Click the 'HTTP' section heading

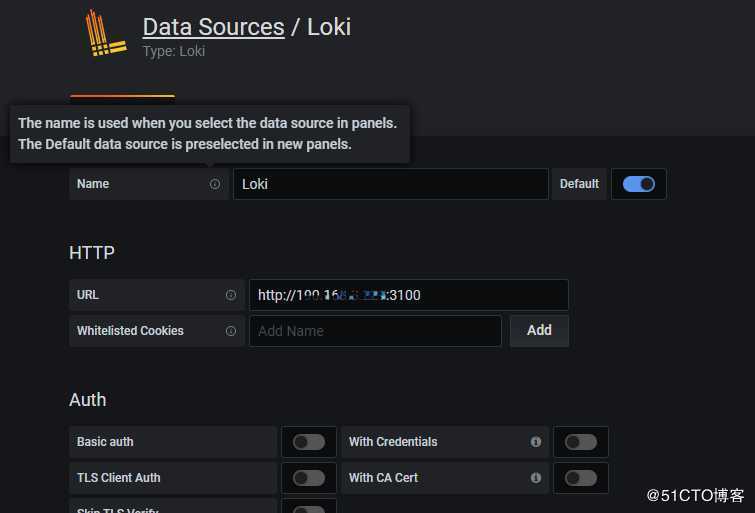(91, 252)
